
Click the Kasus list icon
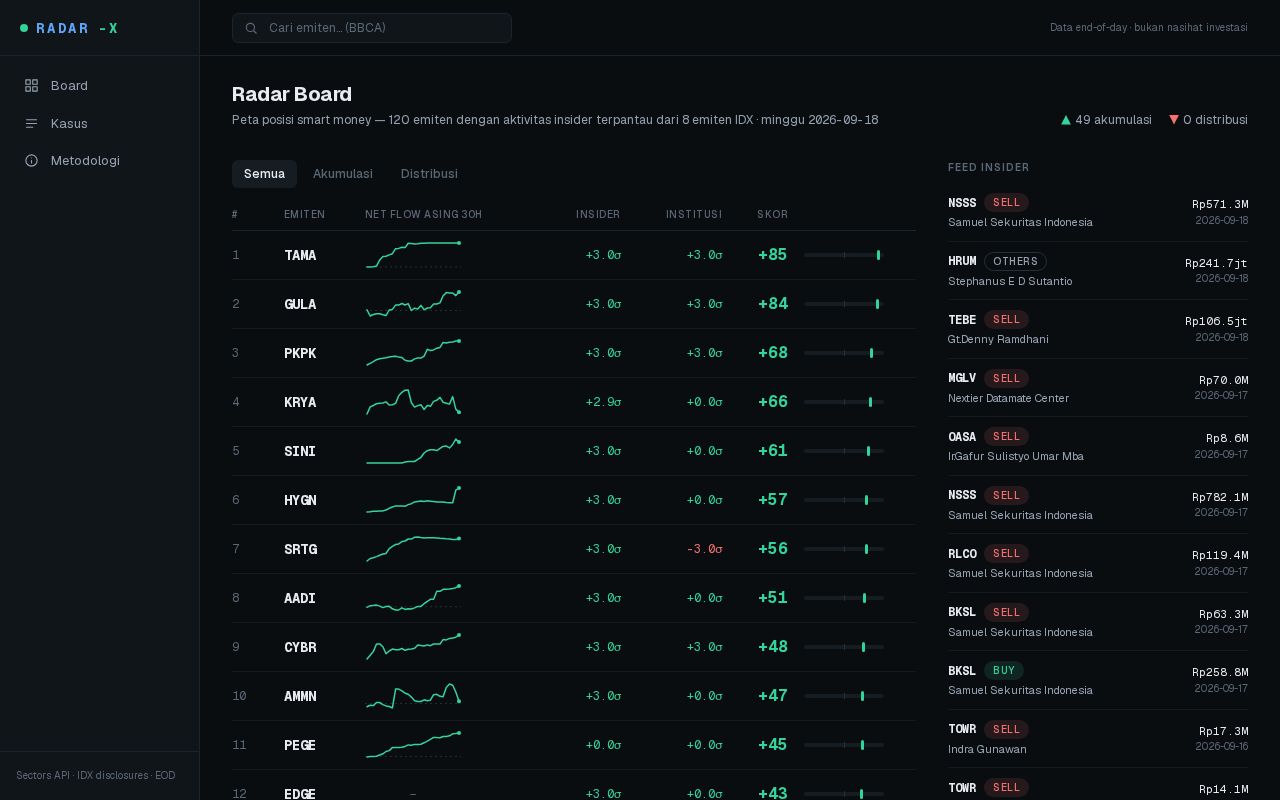click(31, 124)
